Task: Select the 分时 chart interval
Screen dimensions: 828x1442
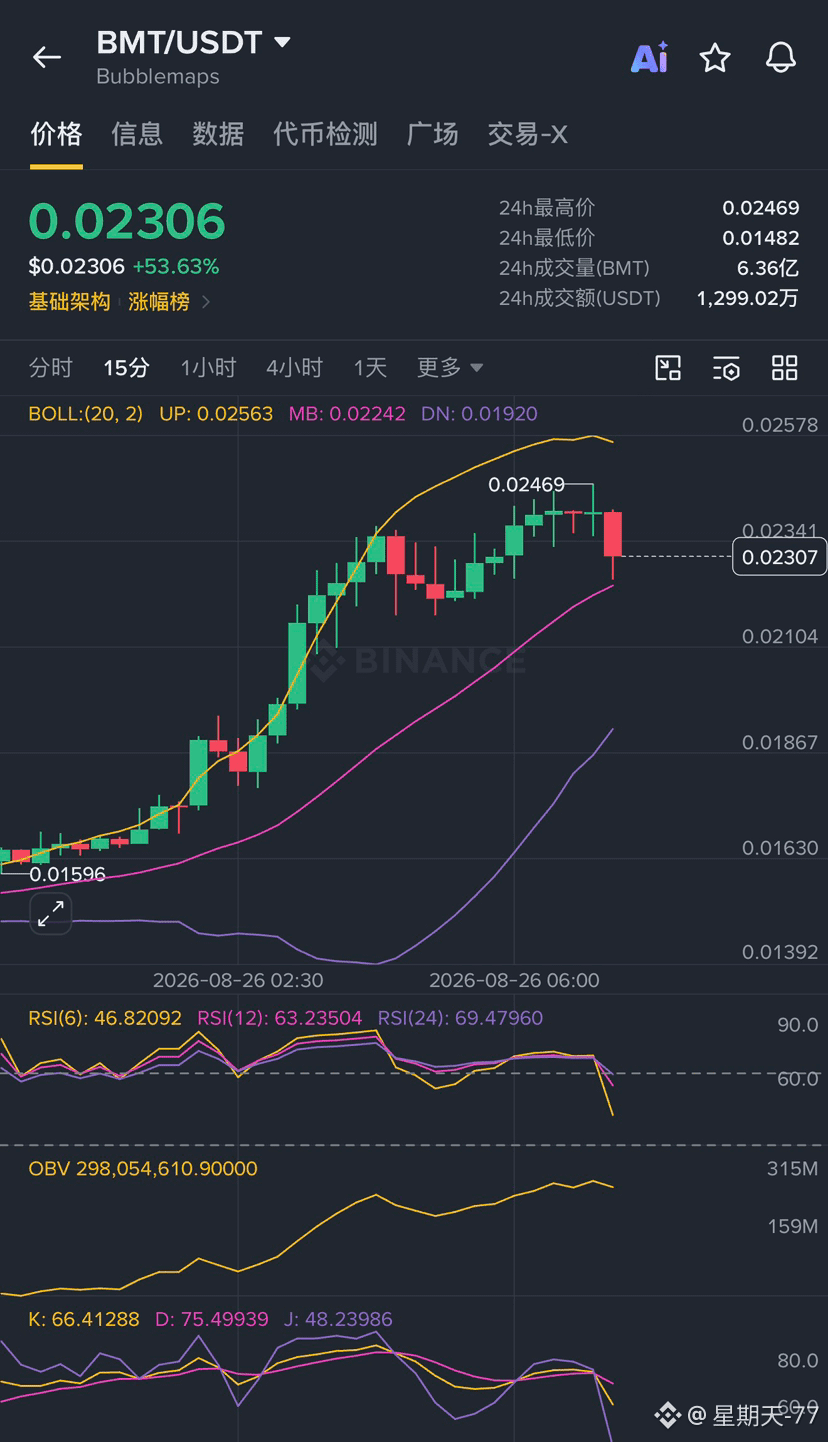Action: pos(51,368)
